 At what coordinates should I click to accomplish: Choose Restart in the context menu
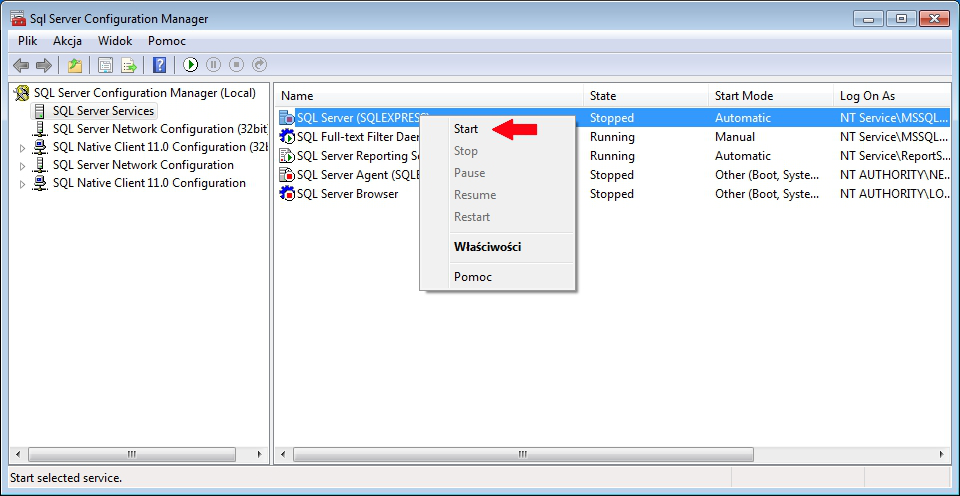click(472, 217)
